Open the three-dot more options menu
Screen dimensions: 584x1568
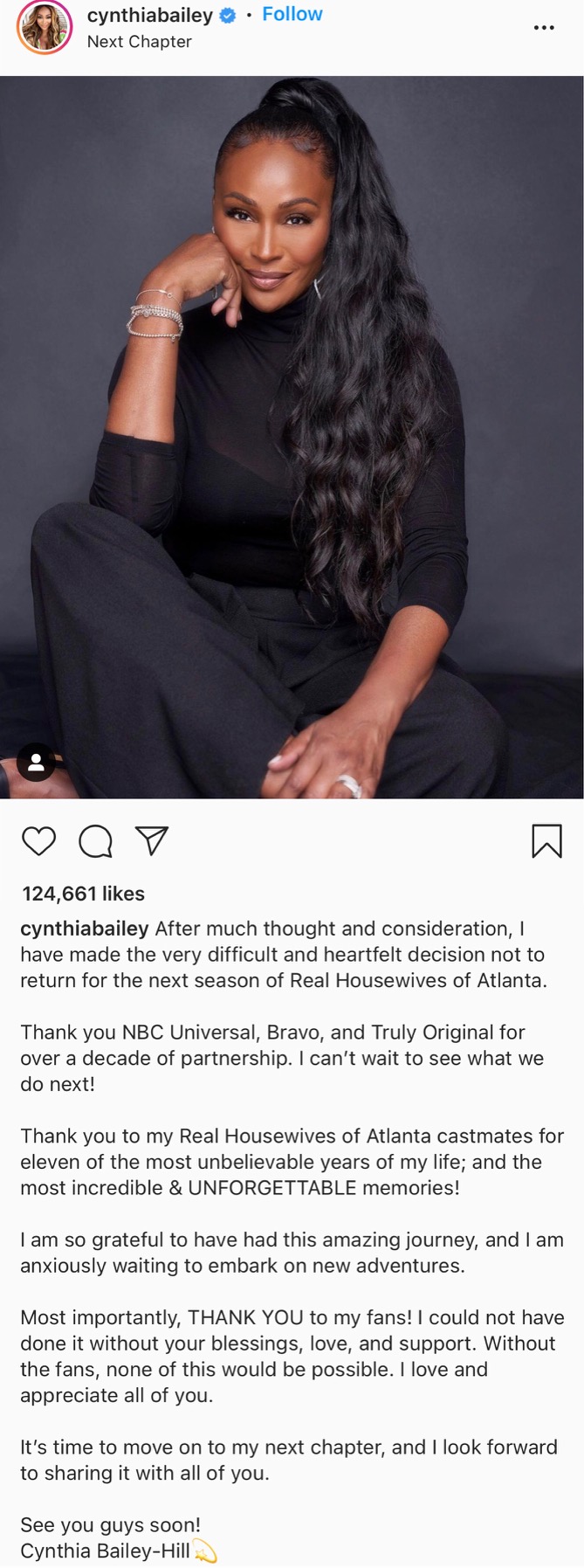coord(544,28)
